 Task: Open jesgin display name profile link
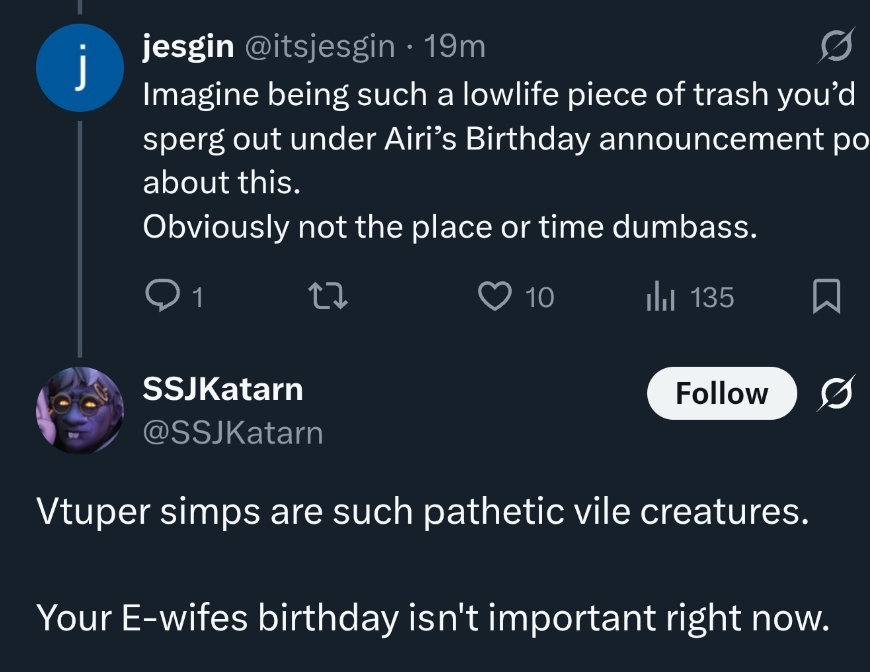pyautogui.click(x=189, y=46)
